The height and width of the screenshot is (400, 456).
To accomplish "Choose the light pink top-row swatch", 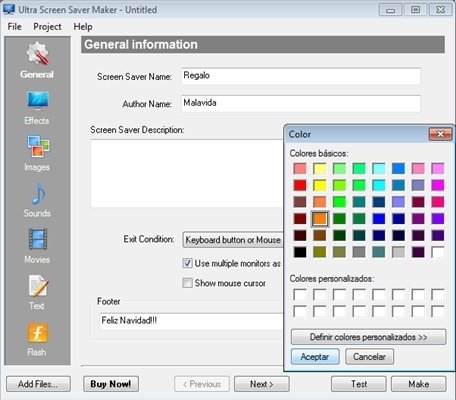I will pos(418,168).
